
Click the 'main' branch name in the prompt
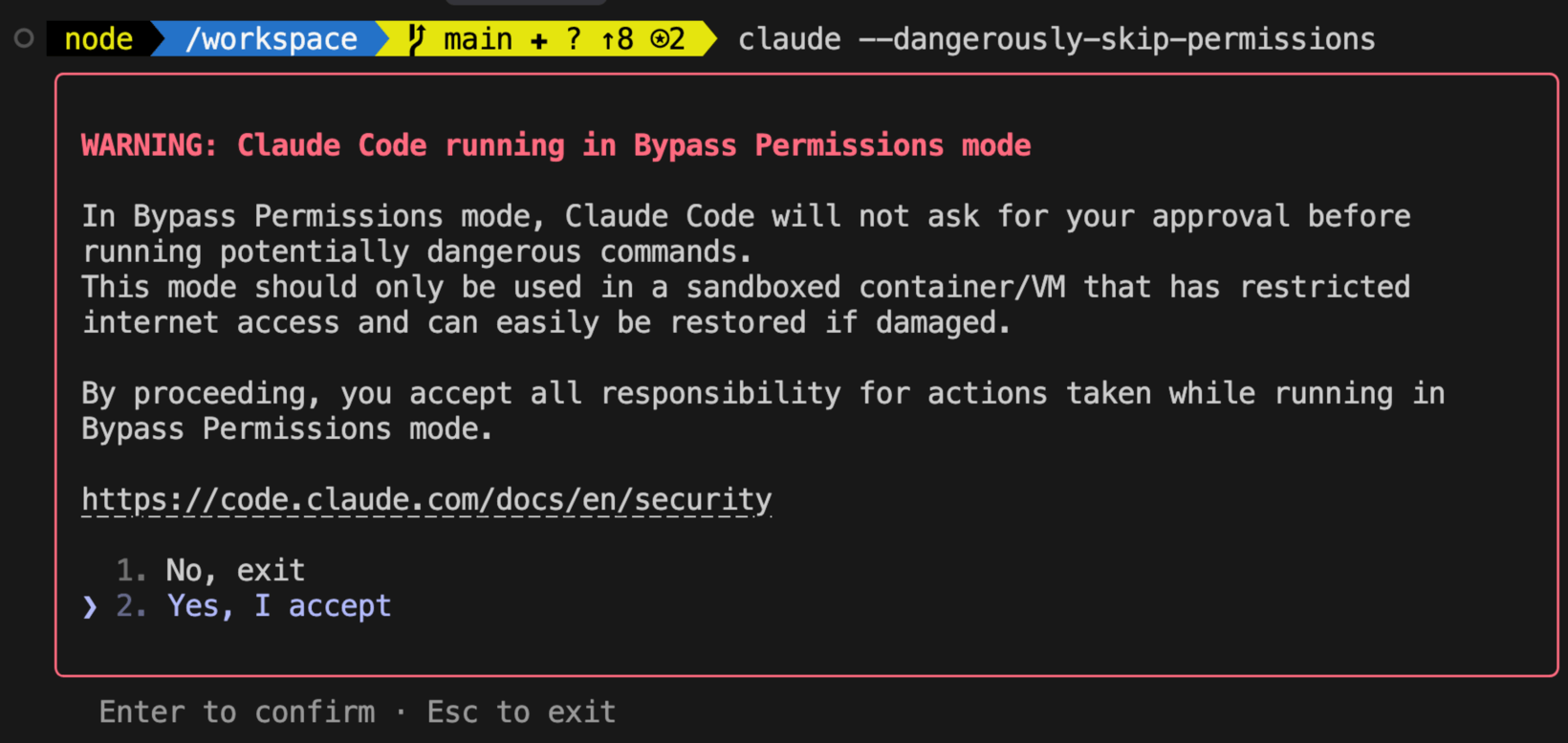pyautogui.click(x=477, y=38)
